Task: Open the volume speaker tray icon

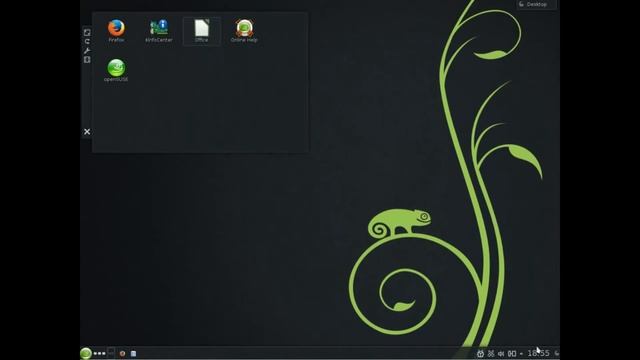Action: click(501, 353)
